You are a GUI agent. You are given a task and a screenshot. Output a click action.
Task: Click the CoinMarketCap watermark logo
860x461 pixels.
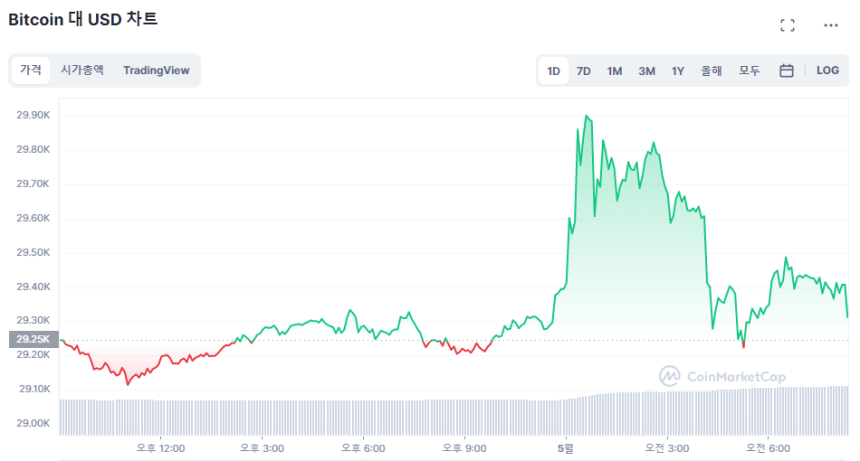click(722, 376)
